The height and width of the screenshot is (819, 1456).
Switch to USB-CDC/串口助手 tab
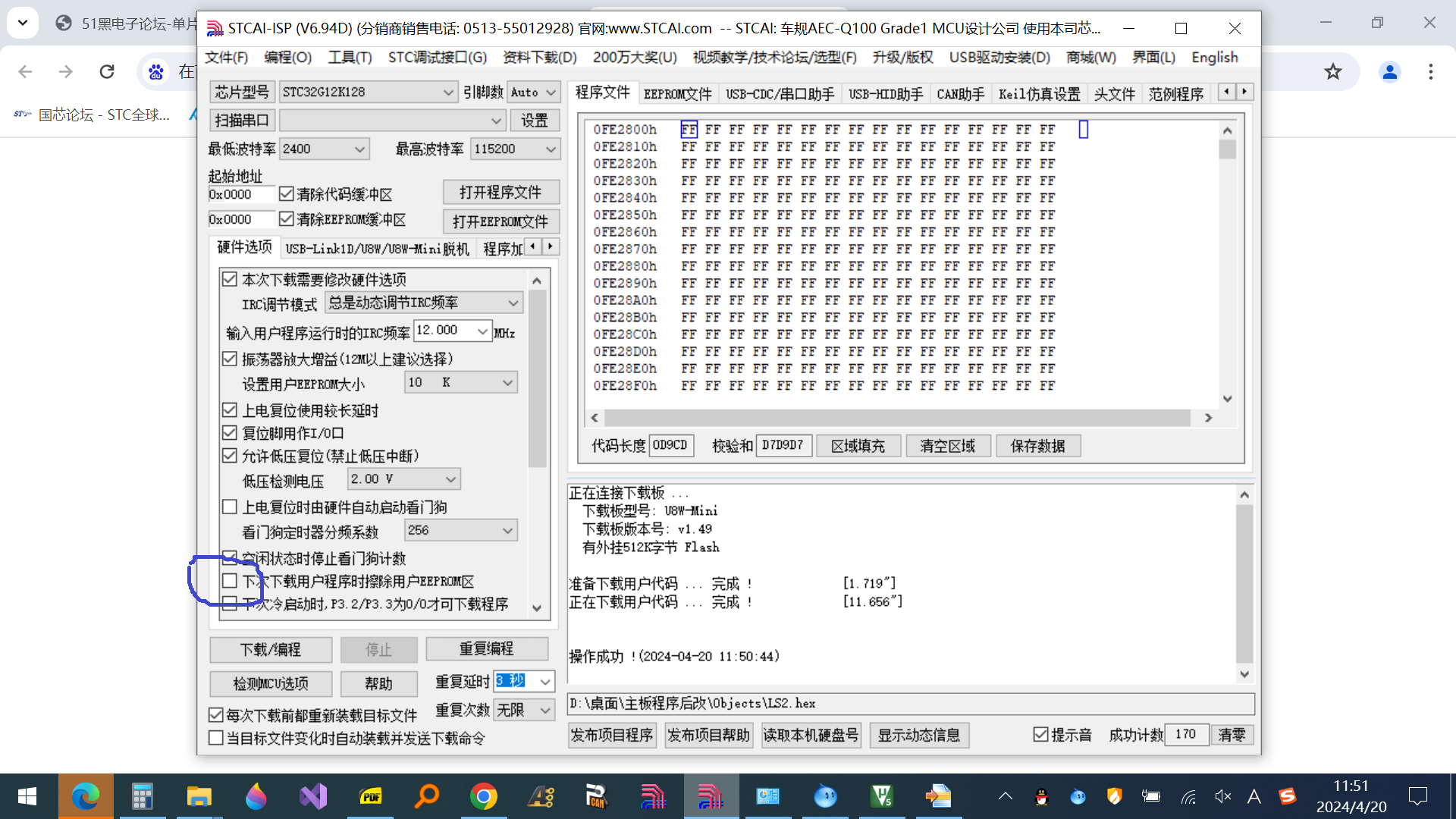[780, 94]
